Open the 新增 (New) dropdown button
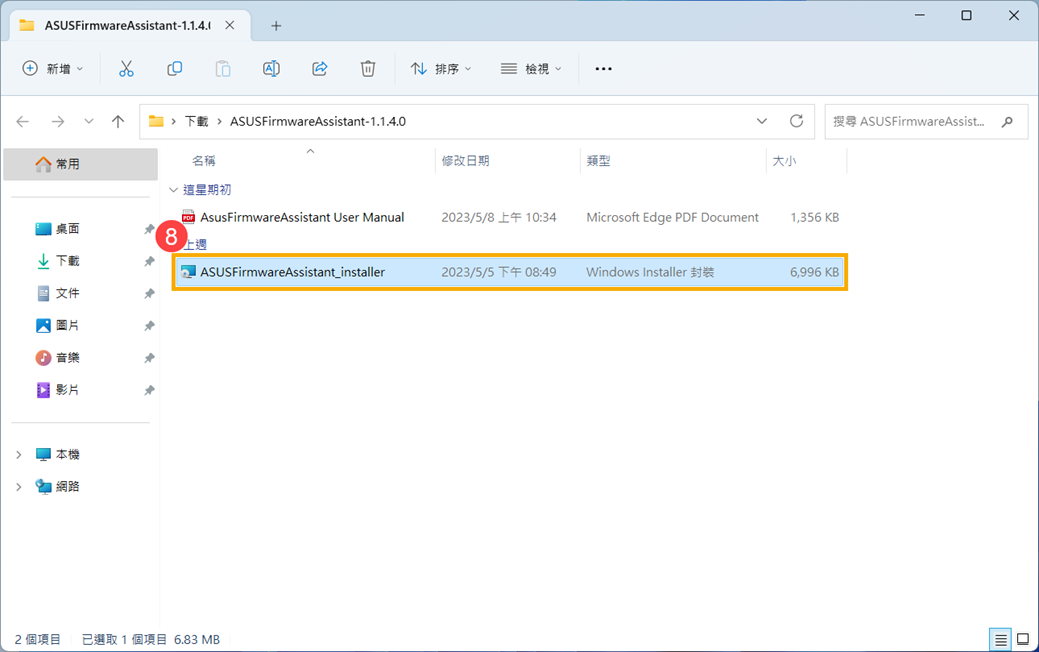This screenshot has height=652, width=1039. (x=53, y=69)
